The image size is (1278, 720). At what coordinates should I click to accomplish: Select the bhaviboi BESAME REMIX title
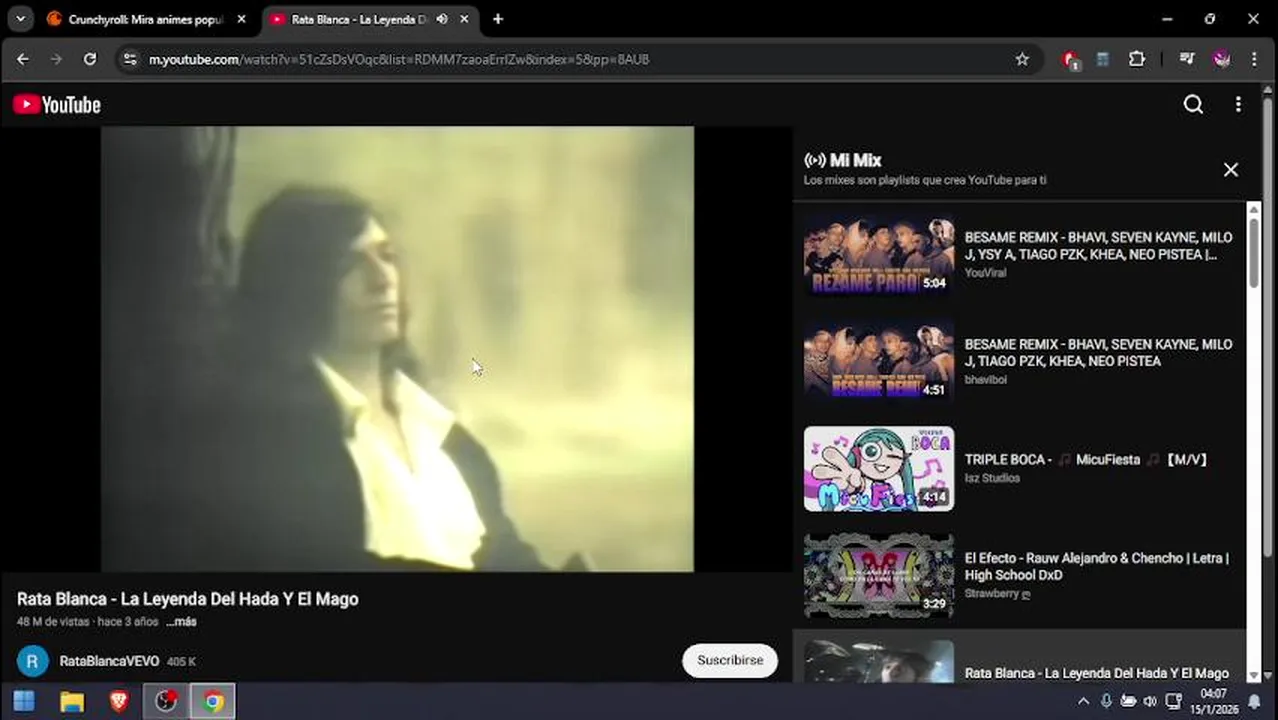tap(1098, 352)
